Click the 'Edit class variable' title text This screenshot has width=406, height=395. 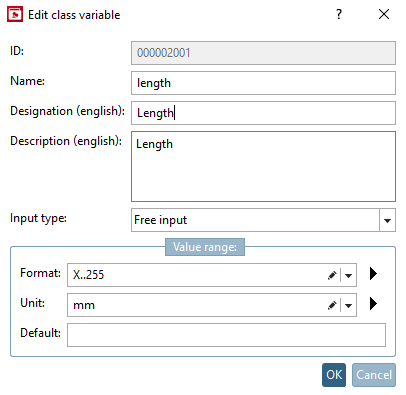pos(74,15)
